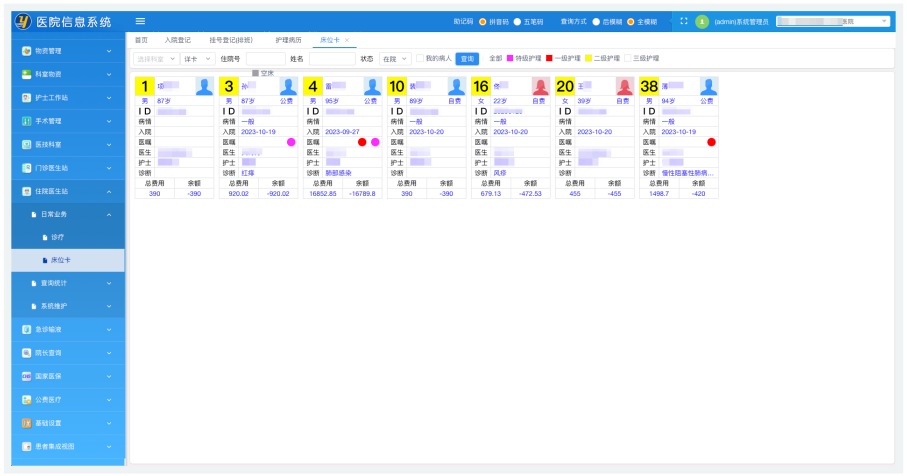Click the fullscreen toggle icon

(684, 21)
